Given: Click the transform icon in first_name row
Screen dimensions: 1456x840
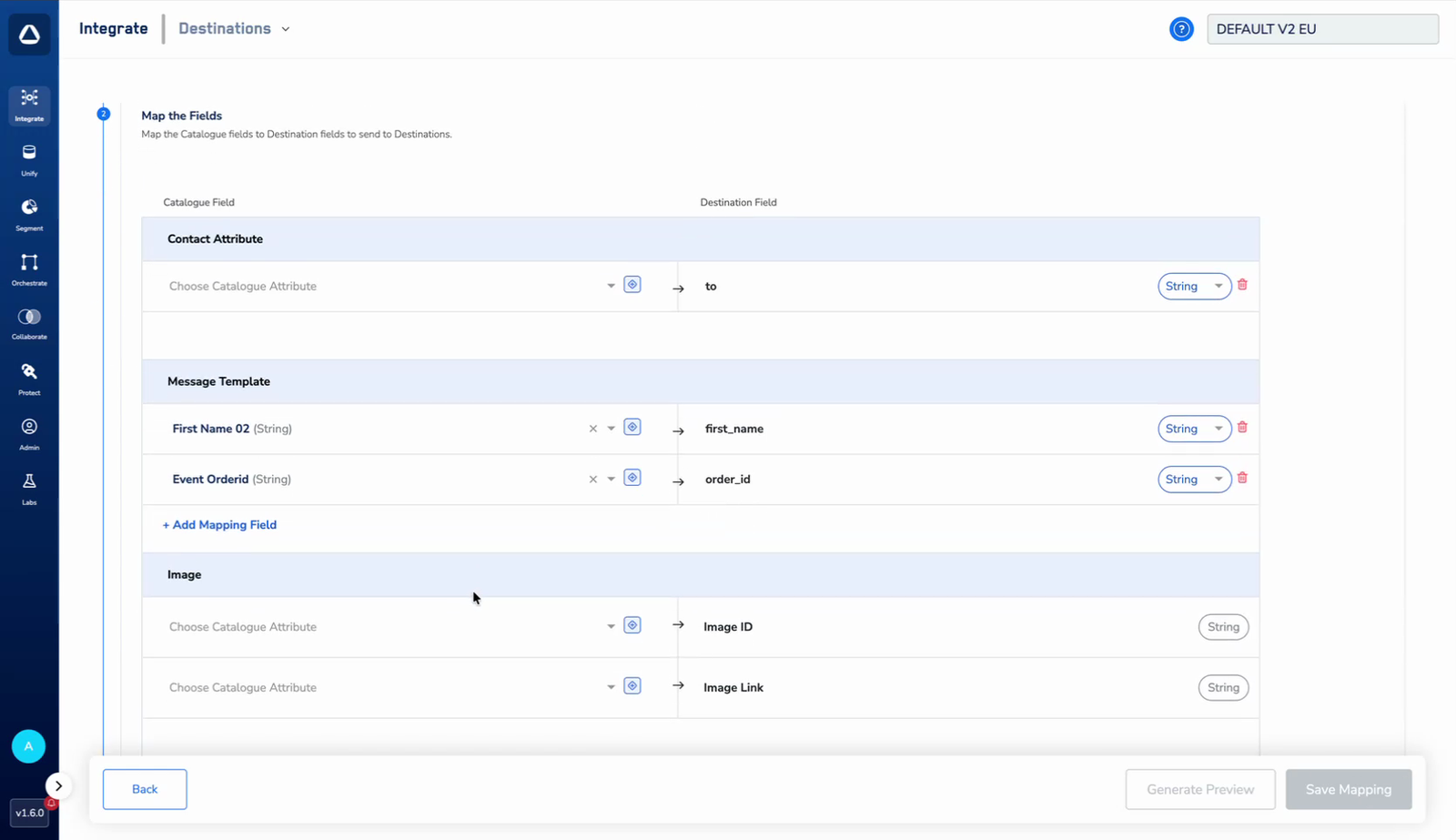Looking at the screenshot, I should point(632,427).
